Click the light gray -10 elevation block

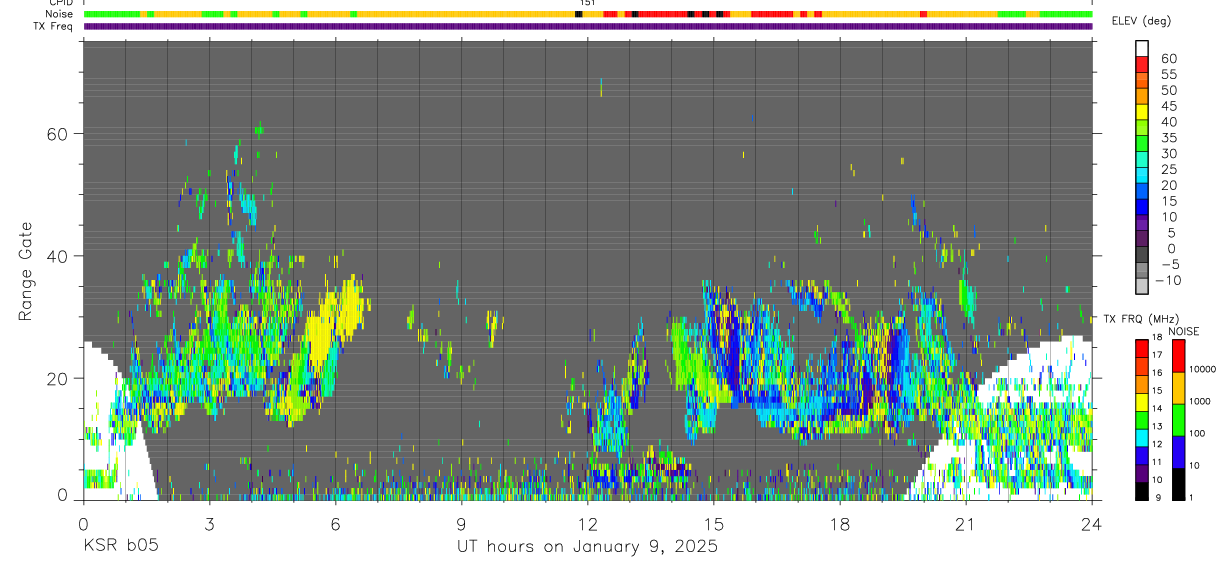point(1142,285)
